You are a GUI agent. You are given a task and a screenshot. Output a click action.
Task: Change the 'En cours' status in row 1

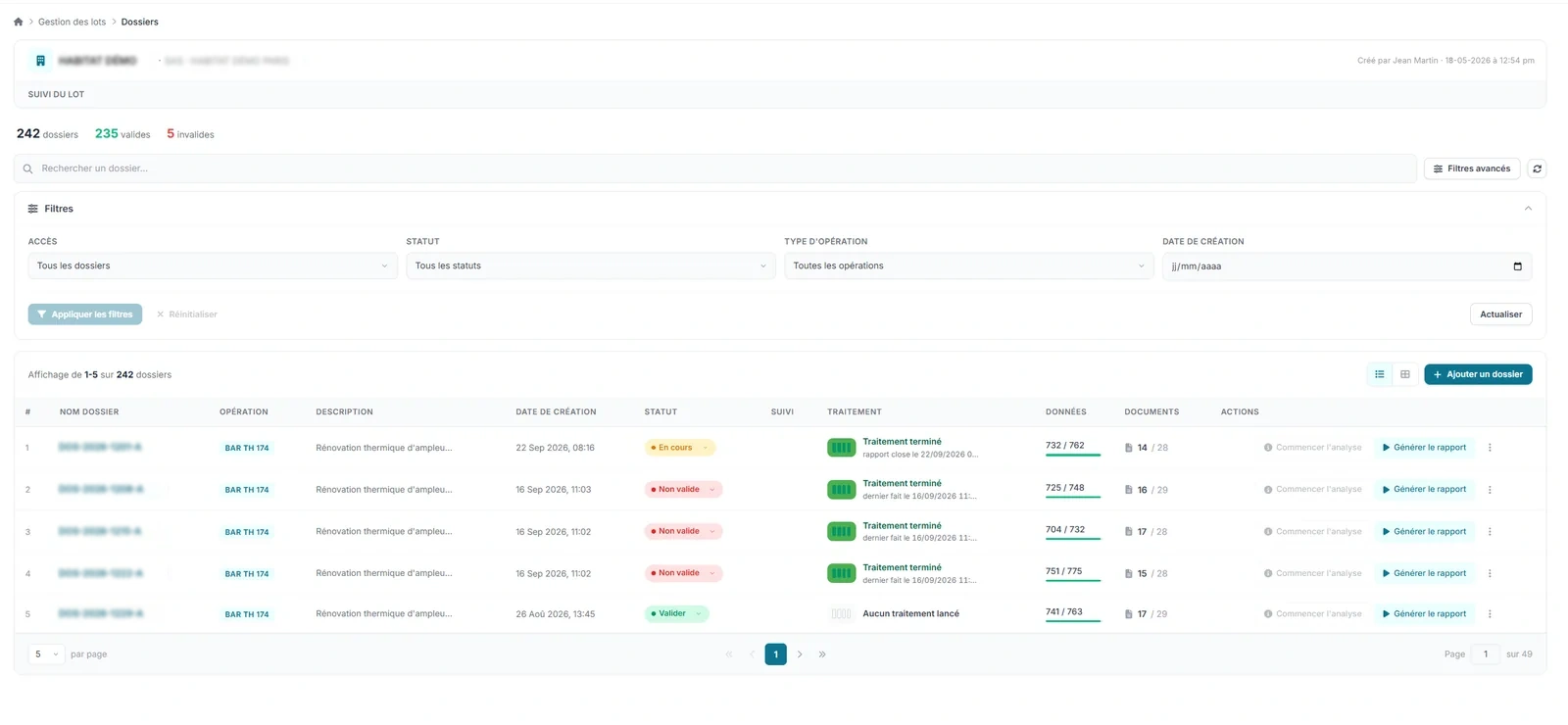pos(680,448)
